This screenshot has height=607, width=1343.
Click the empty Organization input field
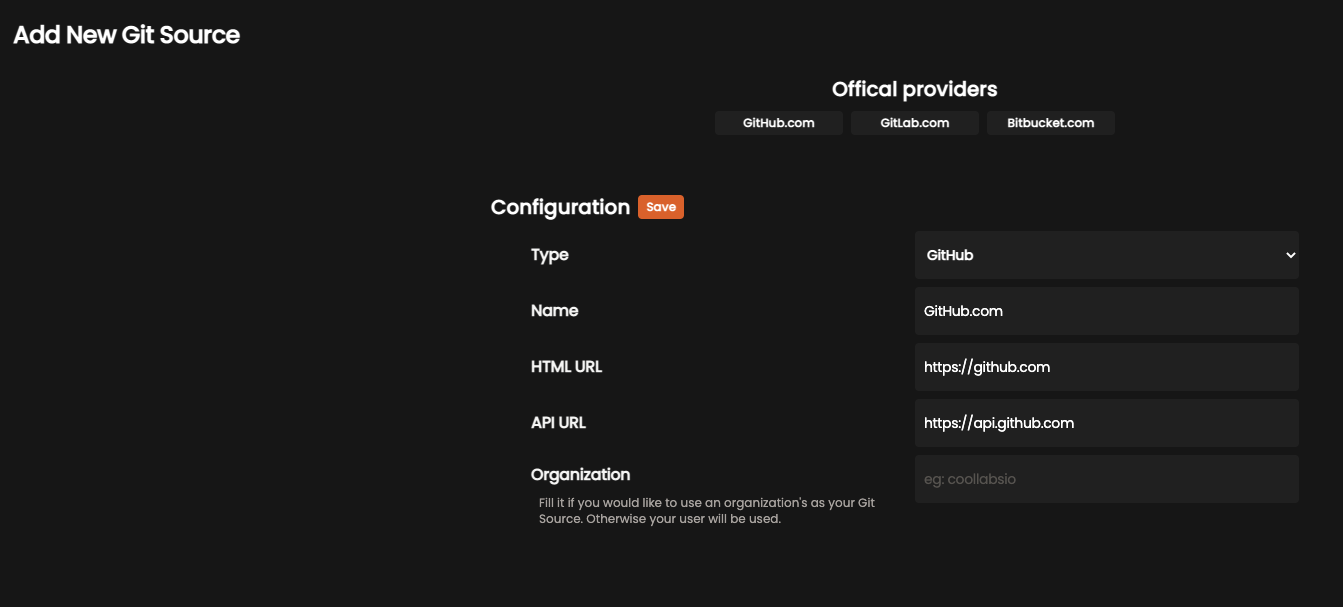pos(1106,479)
